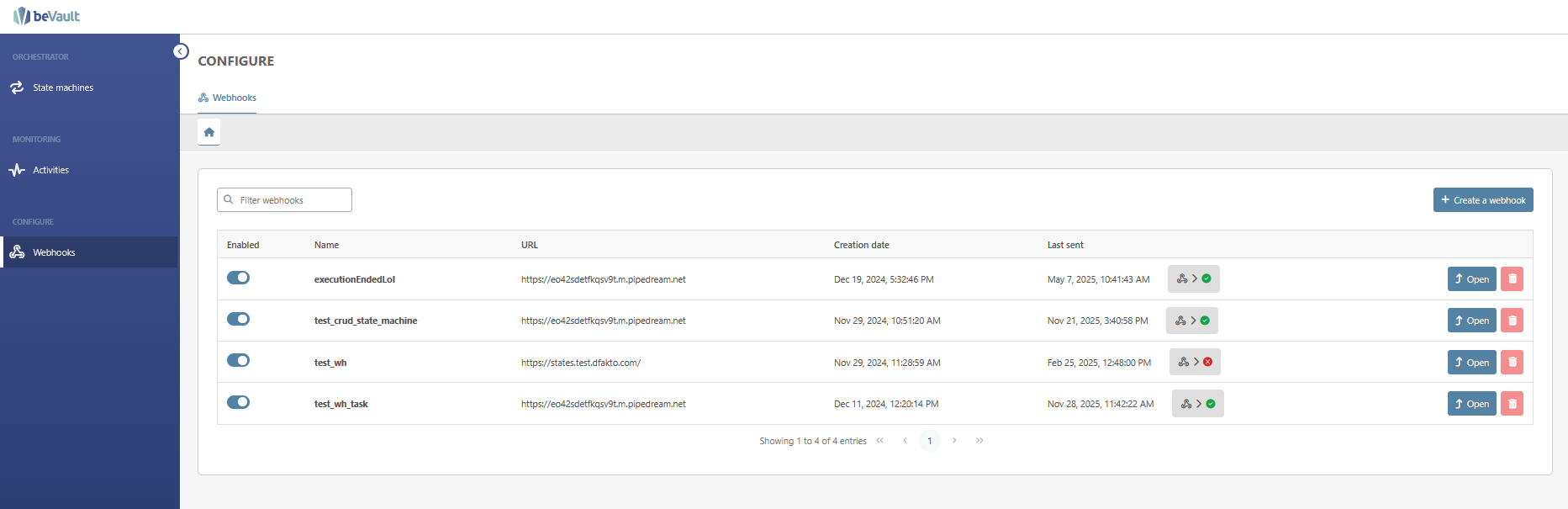Viewport: 1568px width, 509px height.
Task: Collapse the sidebar with the arrow button
Action: pyautogui.click(x=181, y=51)
